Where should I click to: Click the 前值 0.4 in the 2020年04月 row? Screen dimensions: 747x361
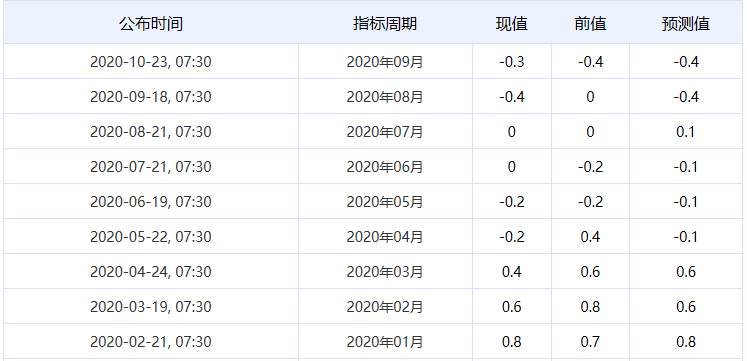(x=590, y=237)
